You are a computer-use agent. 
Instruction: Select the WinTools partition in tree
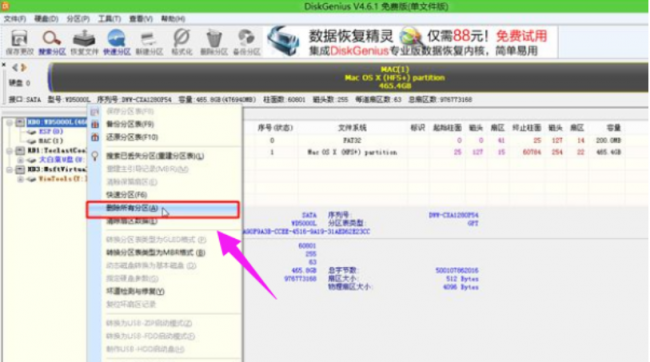coord(63,179)
